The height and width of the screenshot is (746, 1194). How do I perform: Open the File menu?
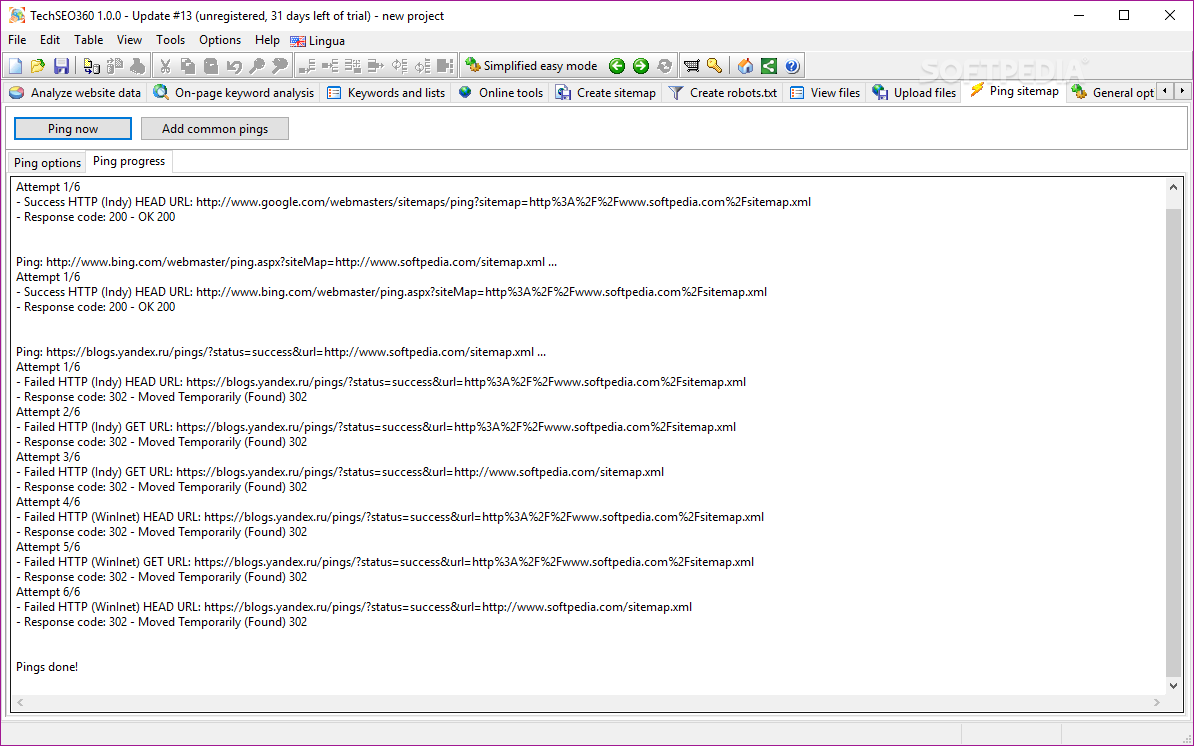point(17,40)
